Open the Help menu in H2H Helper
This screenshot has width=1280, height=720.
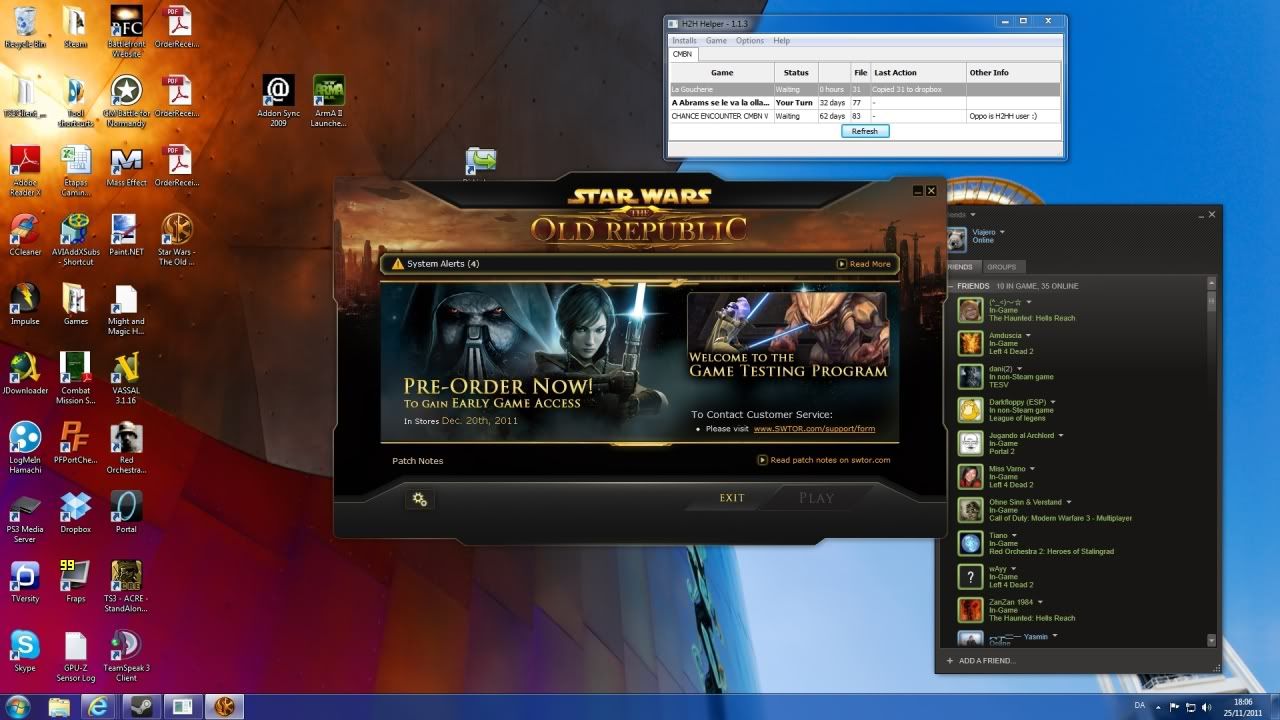[x=781, y=41]
